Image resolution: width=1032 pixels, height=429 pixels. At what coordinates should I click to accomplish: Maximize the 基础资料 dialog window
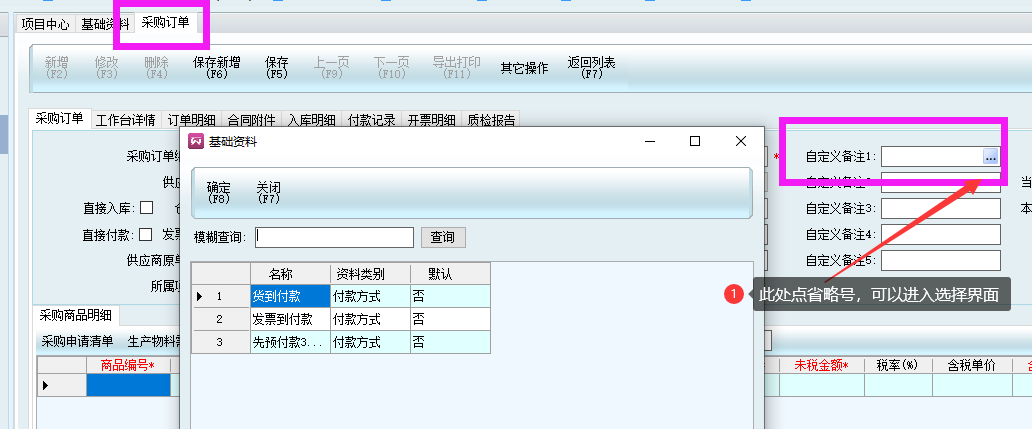point(695,142)
